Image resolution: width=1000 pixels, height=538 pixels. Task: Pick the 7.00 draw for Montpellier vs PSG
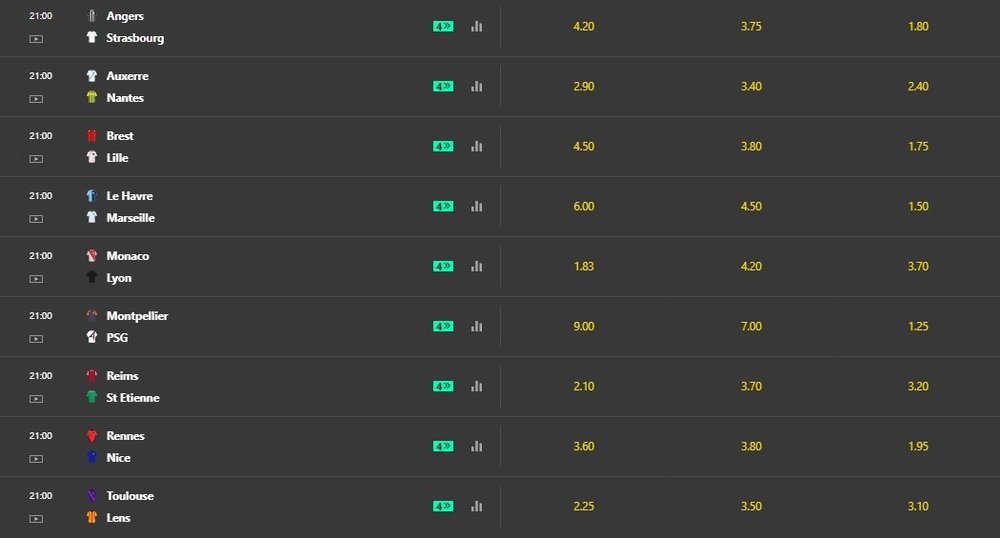tap(751, 326)
